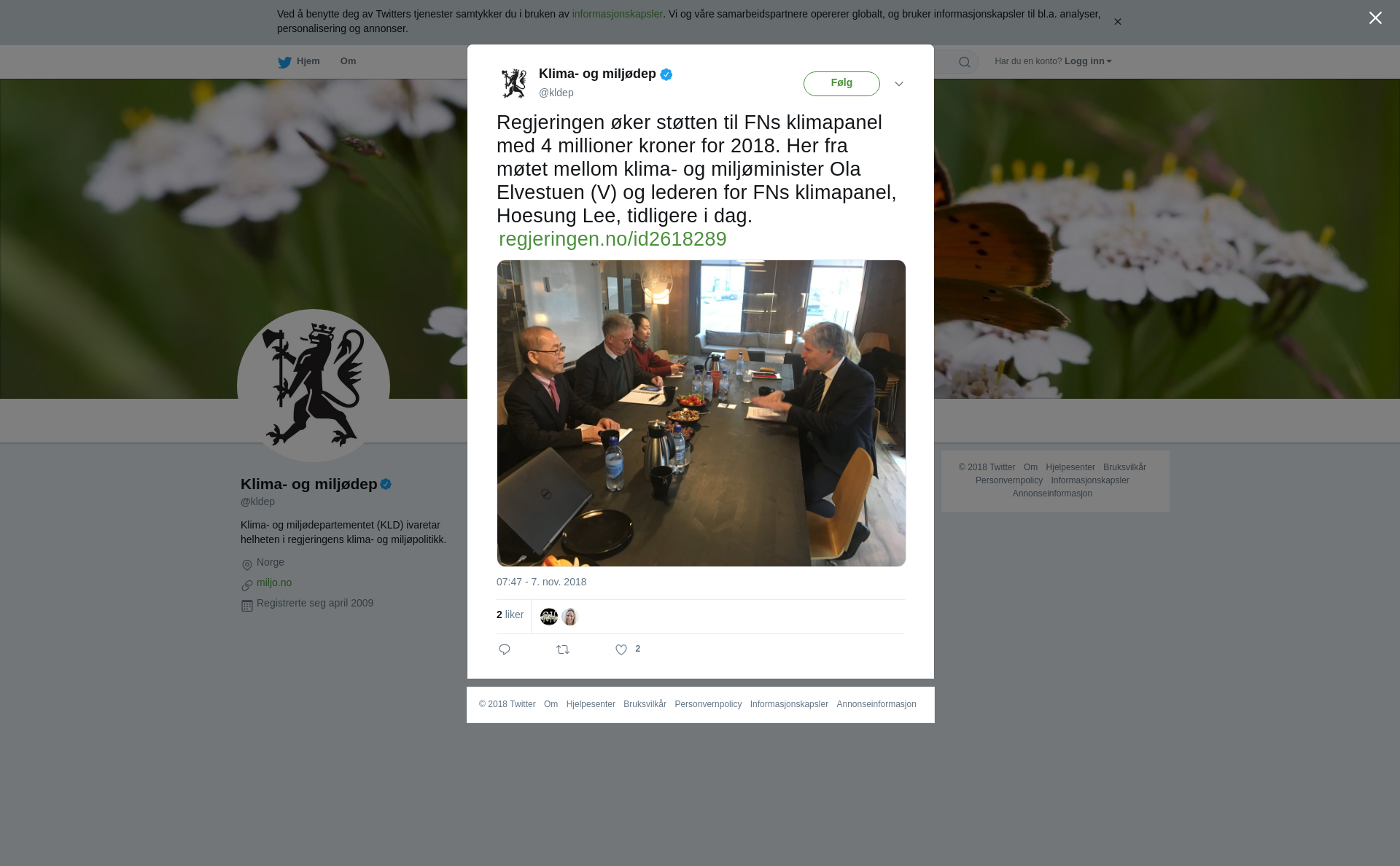
Task: View first liker's profile avatar
Action: coord(549,617)
